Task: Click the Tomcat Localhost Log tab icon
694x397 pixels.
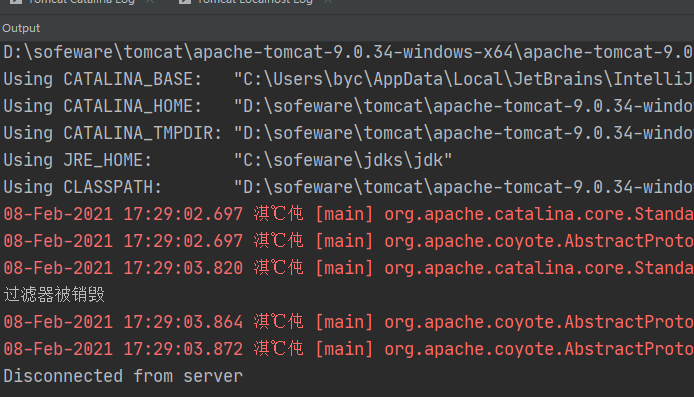Action: click(185, 1)
